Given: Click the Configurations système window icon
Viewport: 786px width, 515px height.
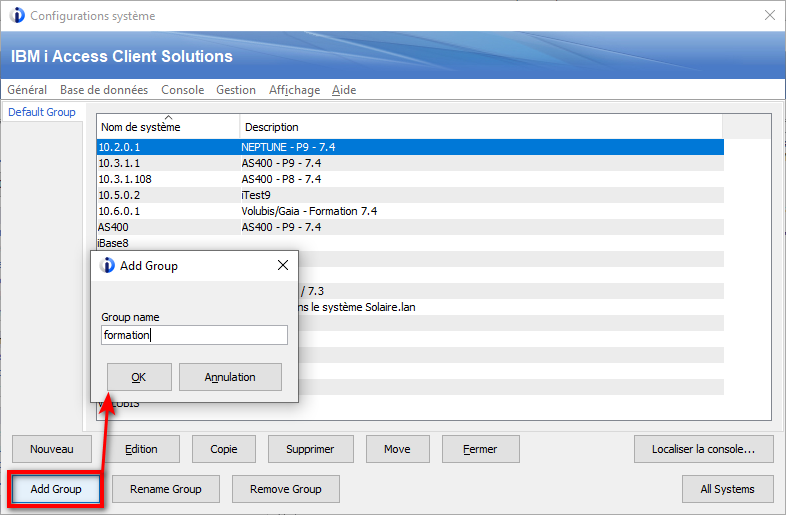Looking at the screenshot, I should click(x=17, y=16).
